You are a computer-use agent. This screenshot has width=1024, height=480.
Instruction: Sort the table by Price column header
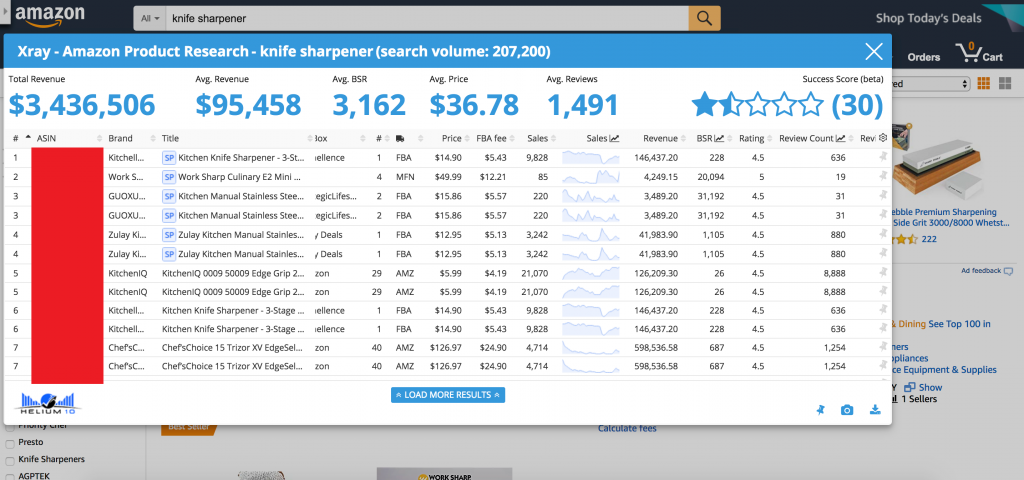452,138
